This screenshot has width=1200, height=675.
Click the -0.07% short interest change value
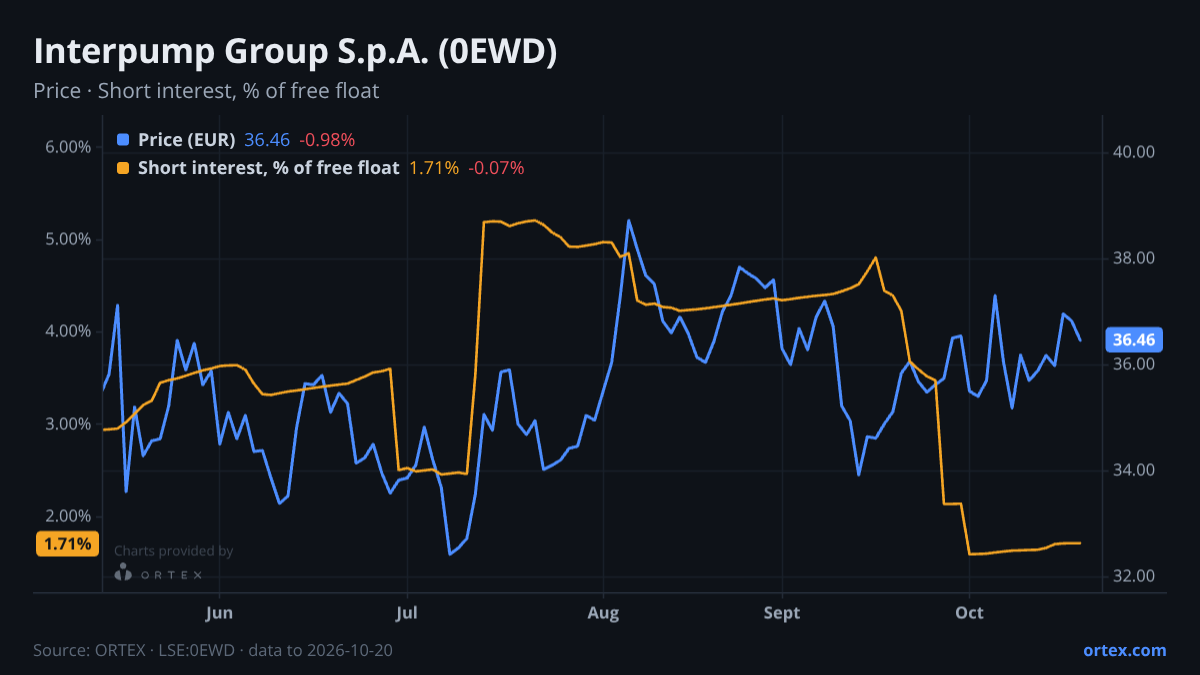tap(496, 168)
